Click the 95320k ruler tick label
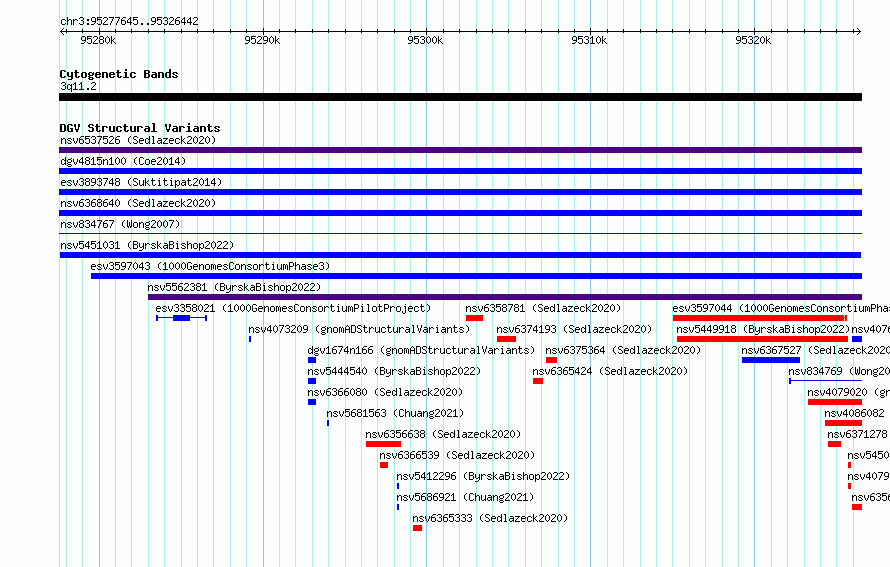 coord(753,40)
